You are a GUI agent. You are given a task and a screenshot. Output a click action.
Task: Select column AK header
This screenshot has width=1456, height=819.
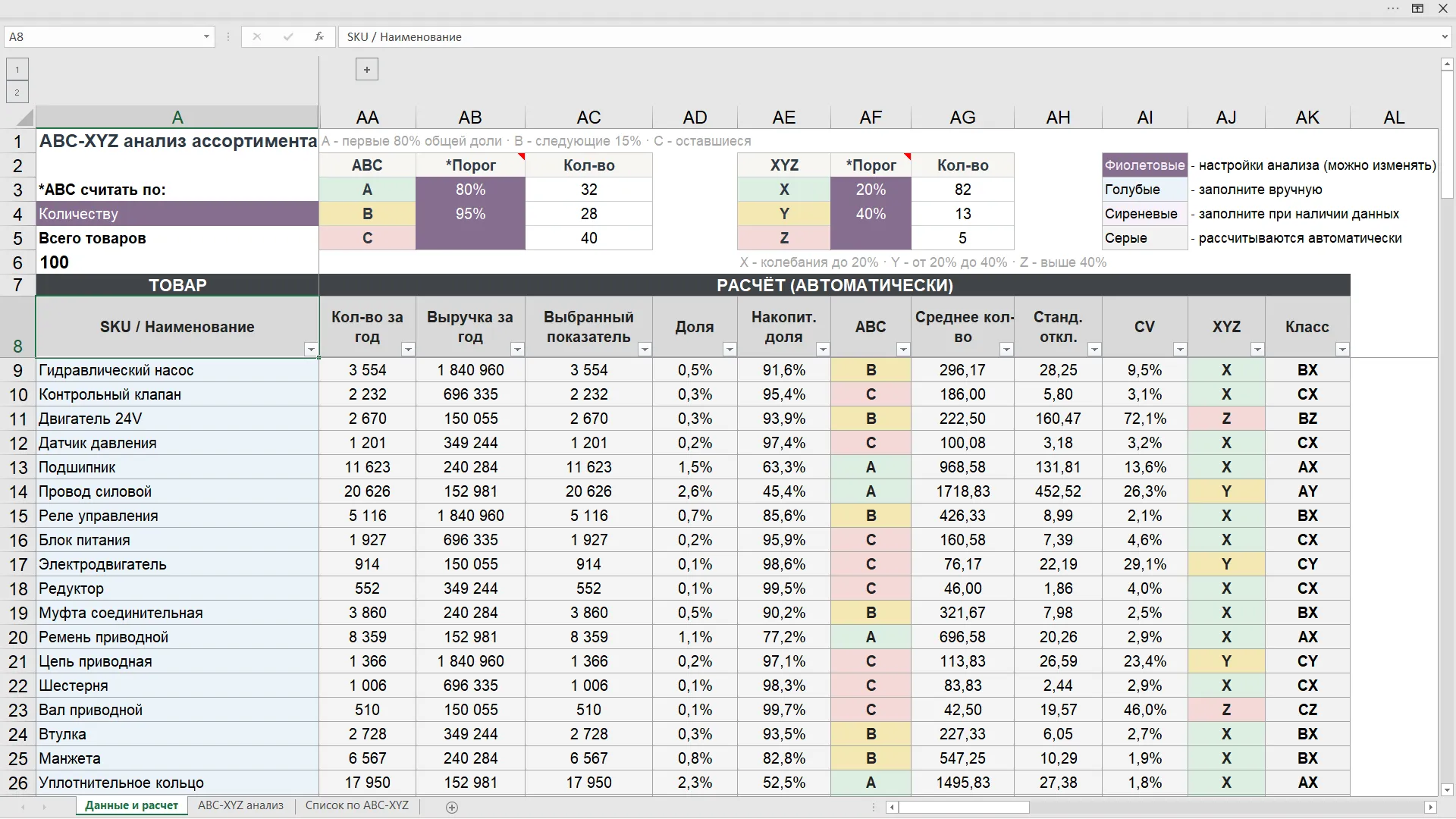point(1307,118)
